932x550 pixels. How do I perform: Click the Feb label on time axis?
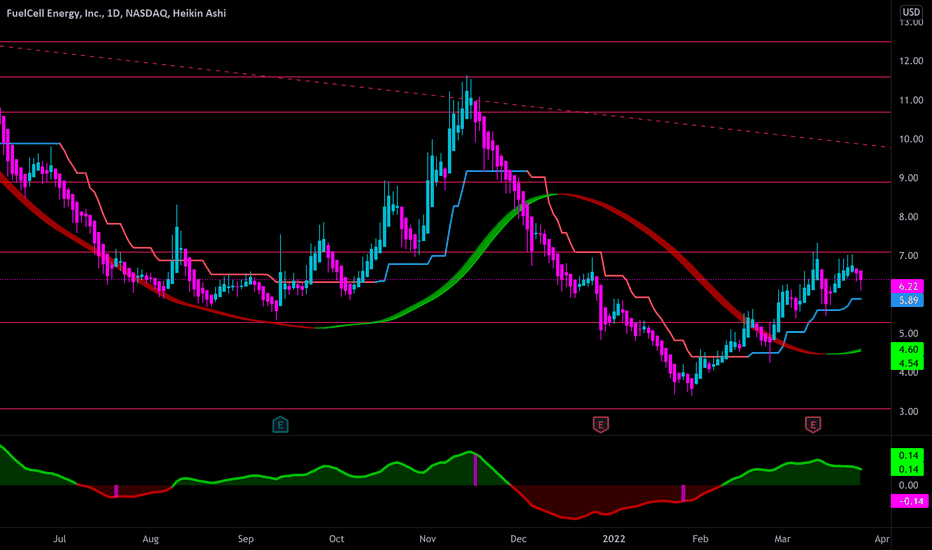pos(700,539)
